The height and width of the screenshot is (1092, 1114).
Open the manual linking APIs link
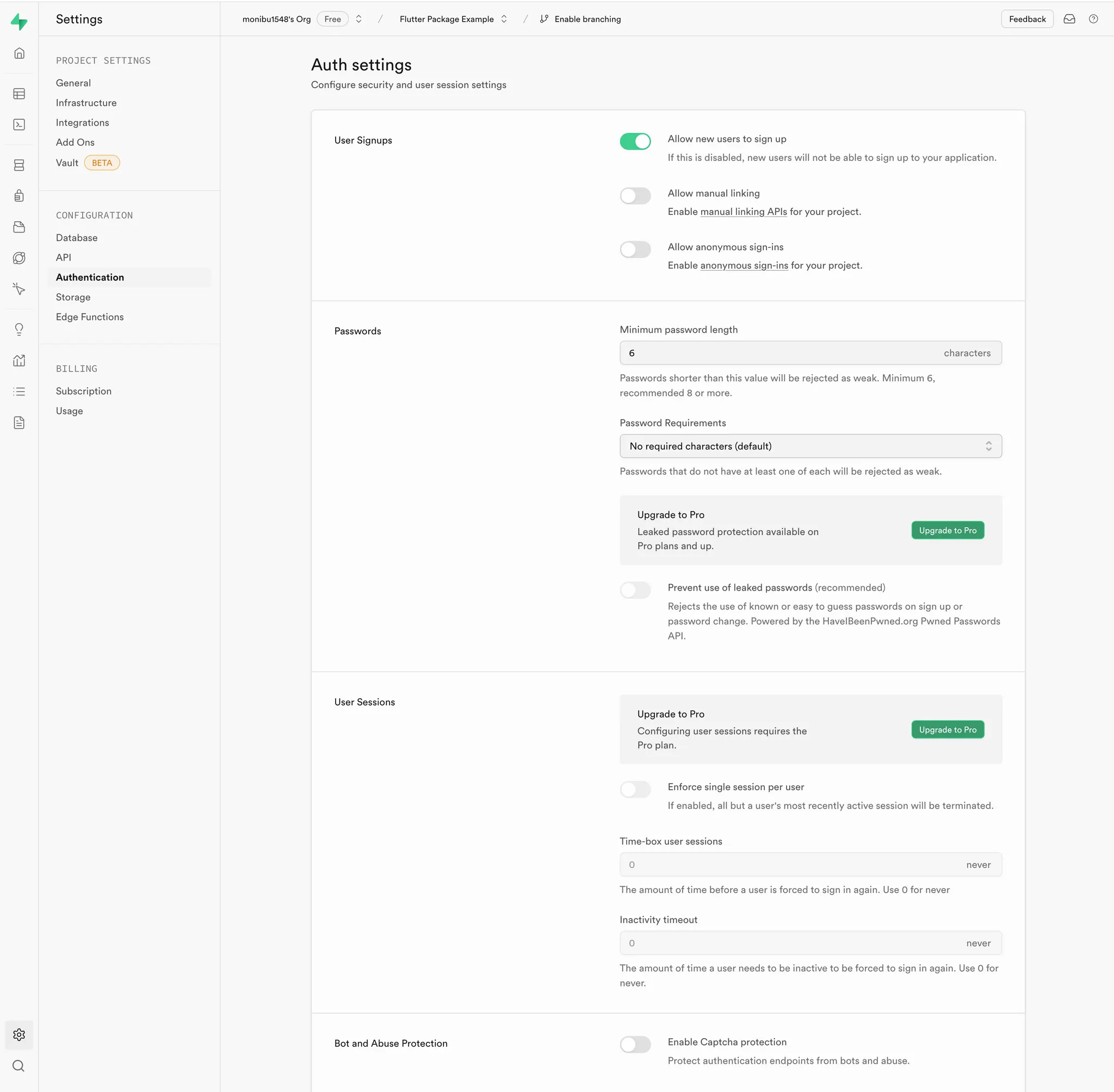(744, 212)
